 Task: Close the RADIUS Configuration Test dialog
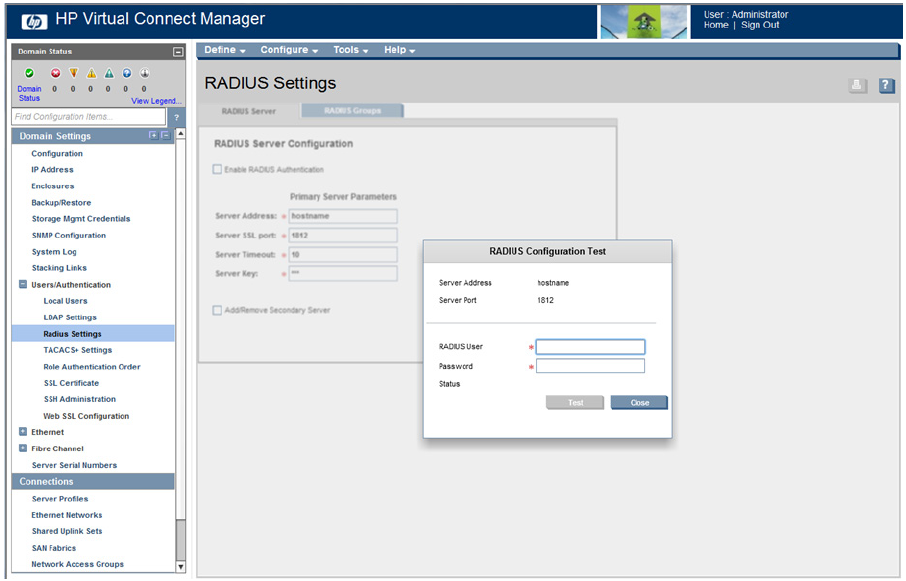[639, 402]
